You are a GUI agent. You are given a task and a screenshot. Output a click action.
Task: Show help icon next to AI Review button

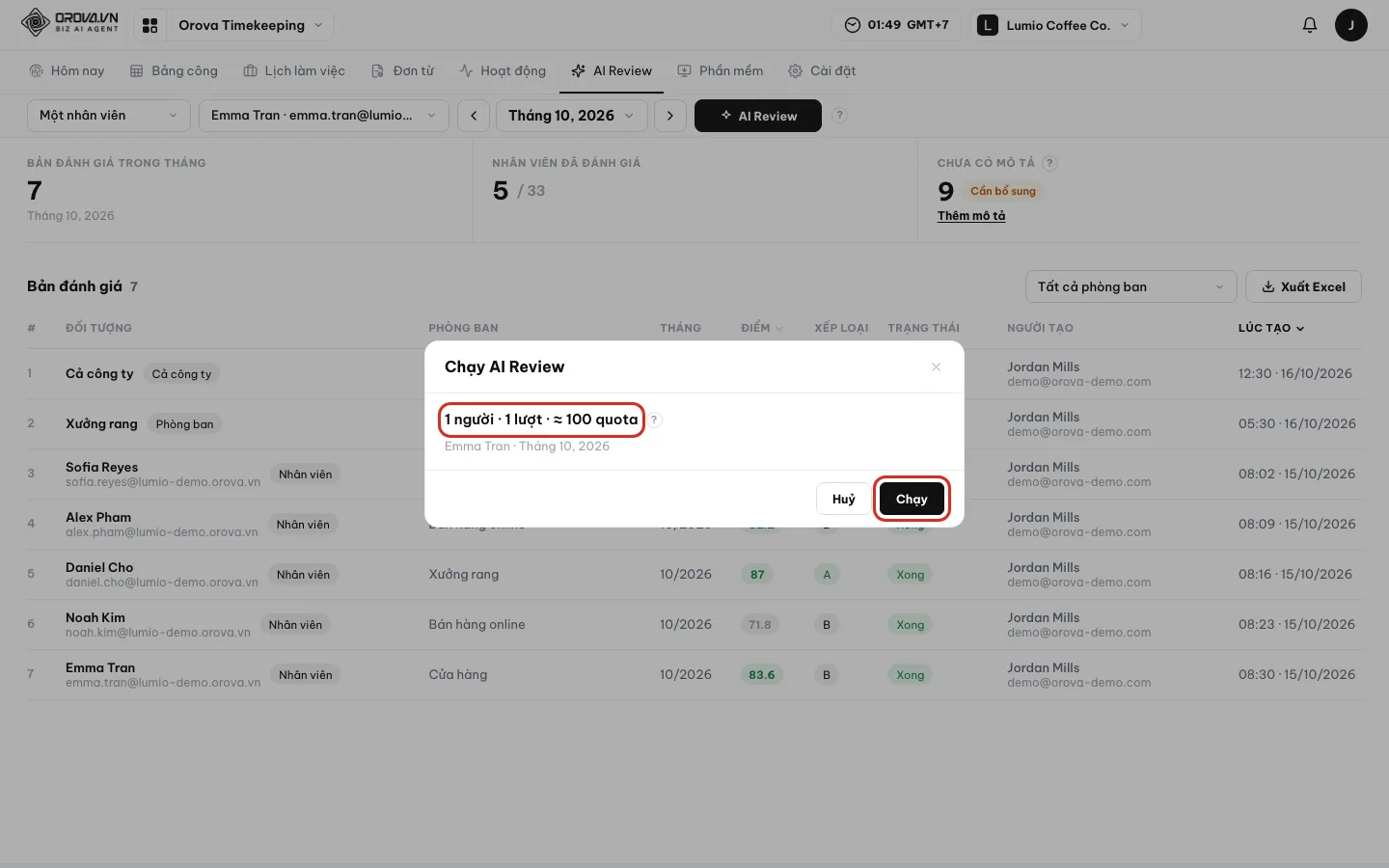[839, 115]
